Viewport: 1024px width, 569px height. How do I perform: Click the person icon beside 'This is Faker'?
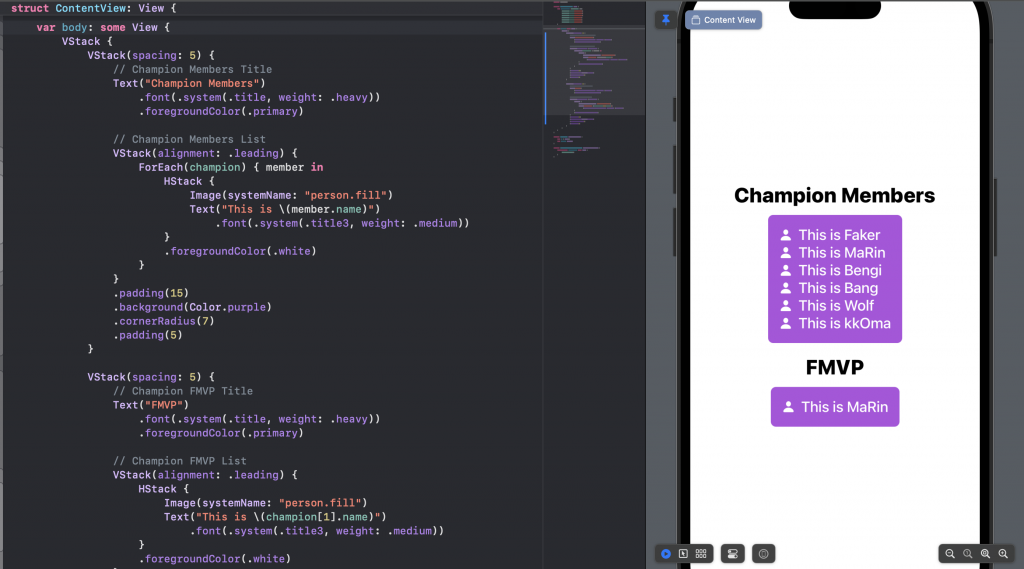coord(786,235)
